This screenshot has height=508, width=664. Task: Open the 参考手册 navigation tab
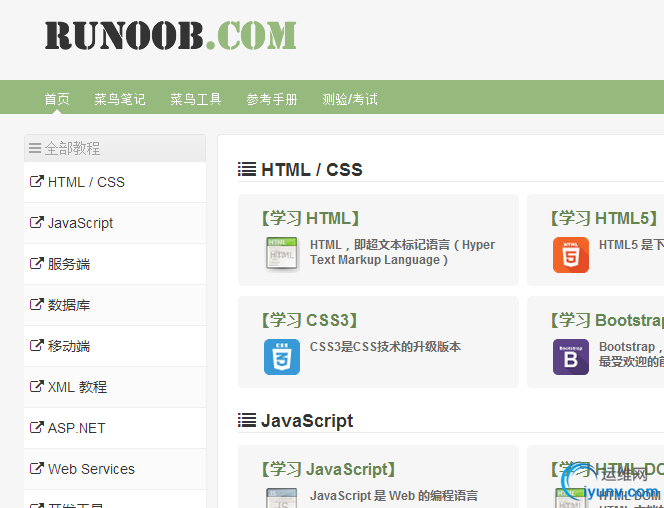pos(272,99)
